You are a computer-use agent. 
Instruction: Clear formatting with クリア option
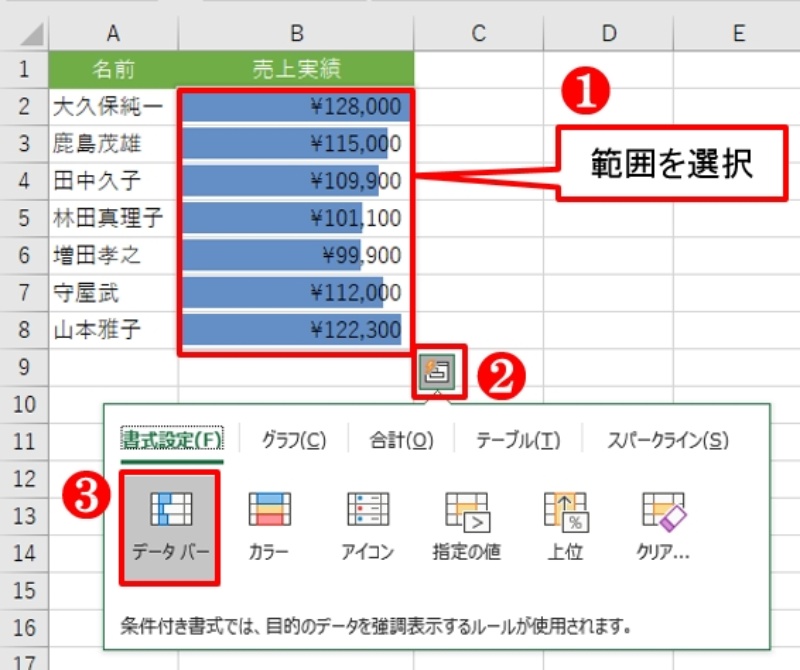[x=662, y=526]
